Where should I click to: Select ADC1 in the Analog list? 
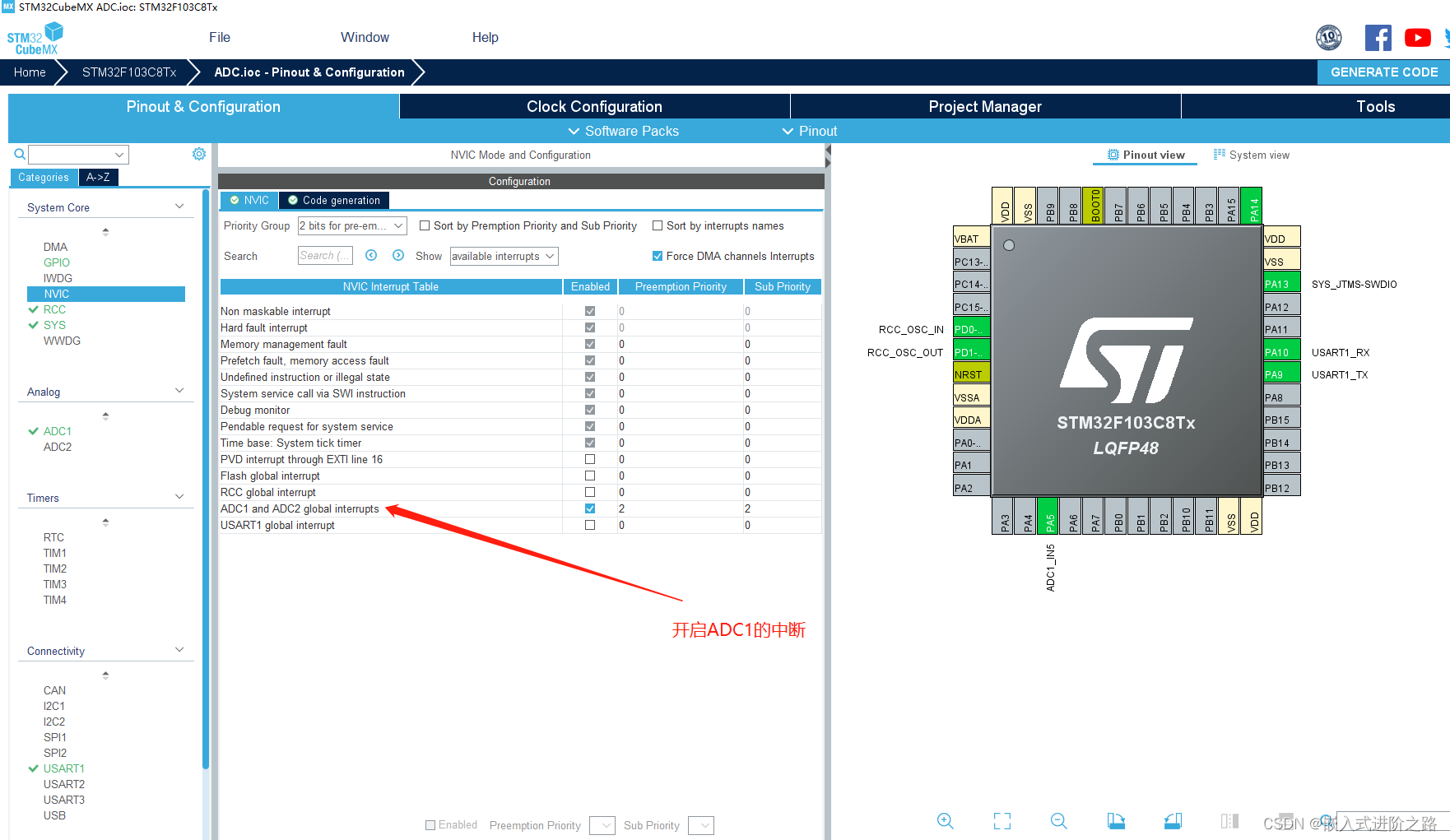(x=58, y=431)
